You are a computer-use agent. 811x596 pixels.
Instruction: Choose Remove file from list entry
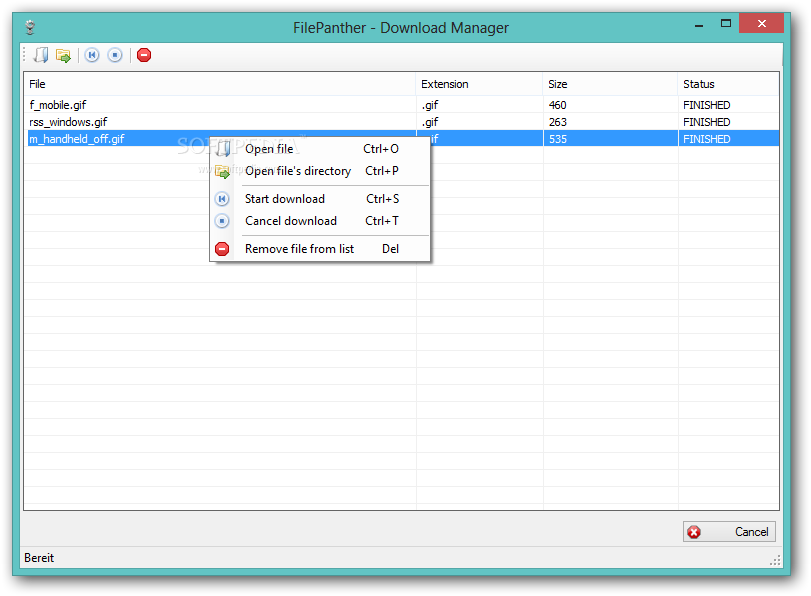click(x=320, y=249)
